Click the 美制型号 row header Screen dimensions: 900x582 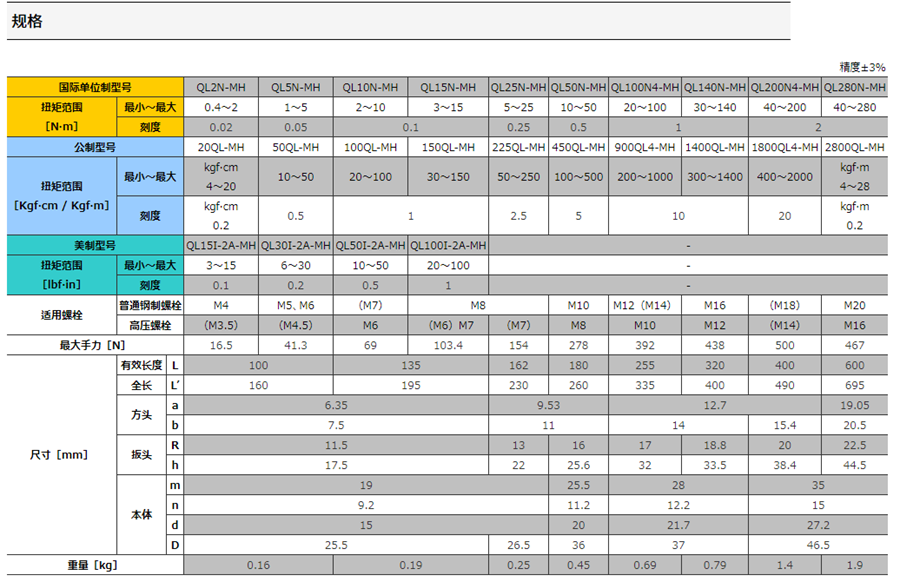point(95,245)
